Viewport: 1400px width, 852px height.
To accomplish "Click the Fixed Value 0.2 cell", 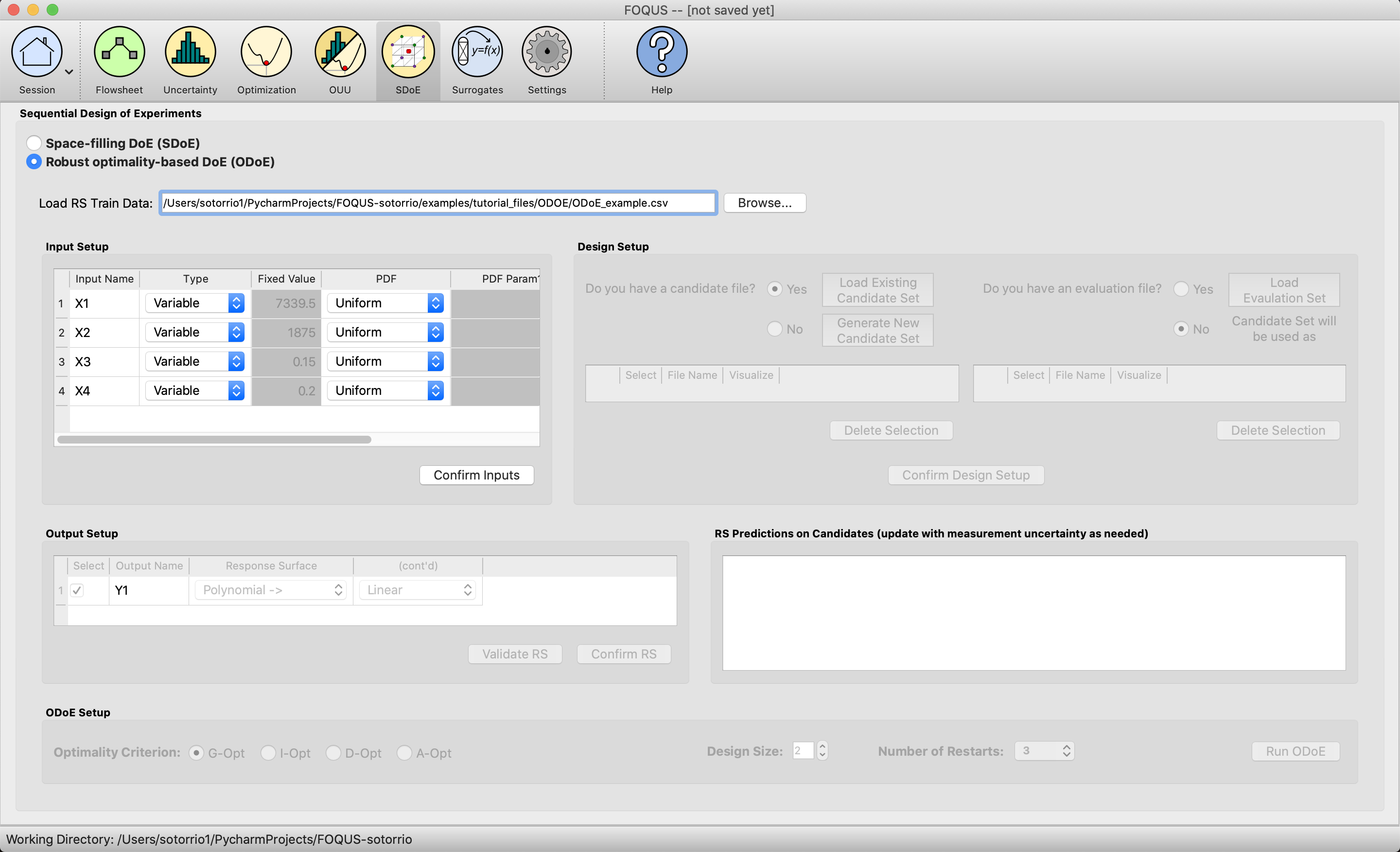I will (286, 390).
